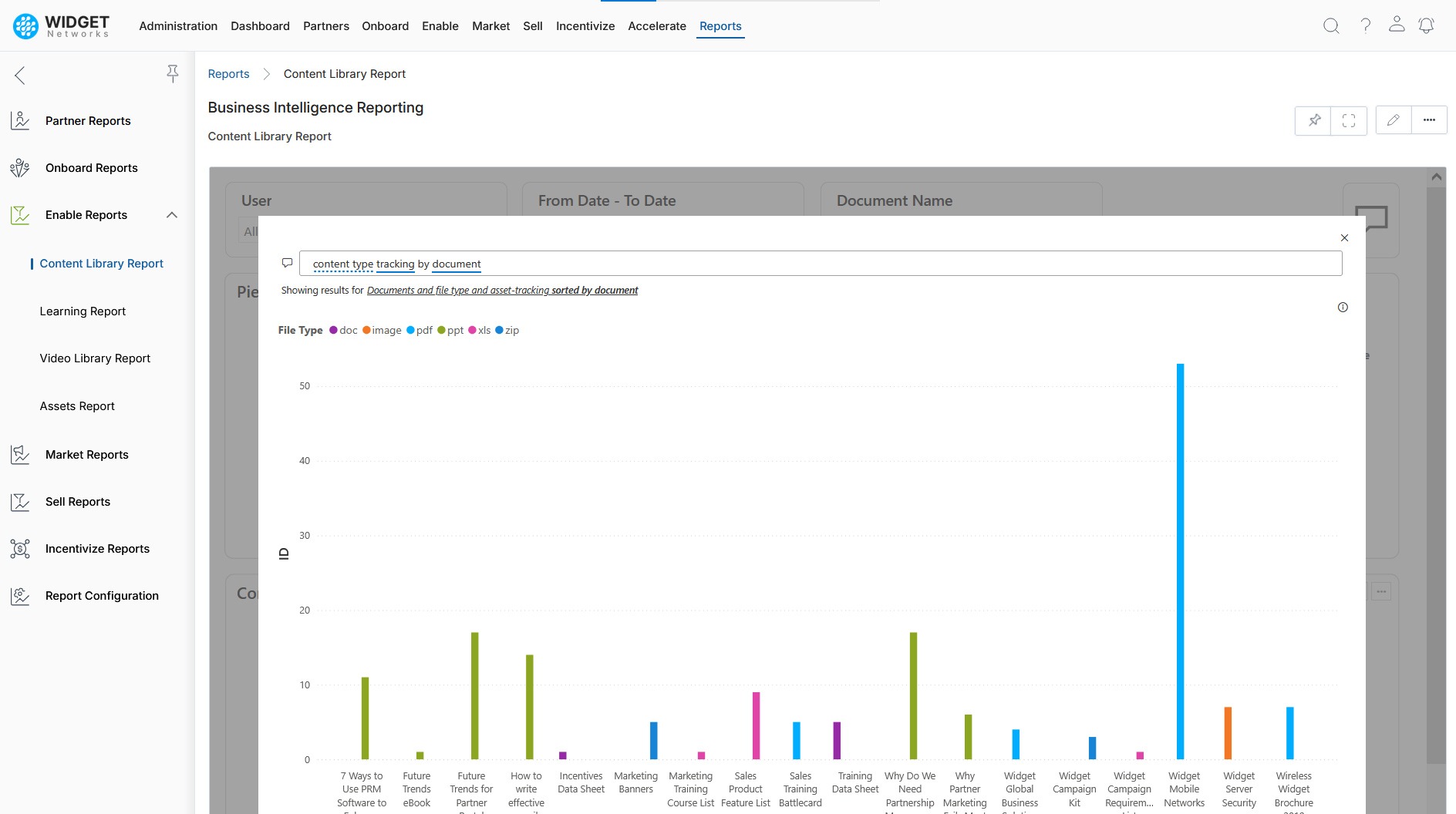Click the Onboard Reports icon
Image resolution: width=1456 pixels, height=814 pixels.
pyautogui.click(x=20, y=168)
